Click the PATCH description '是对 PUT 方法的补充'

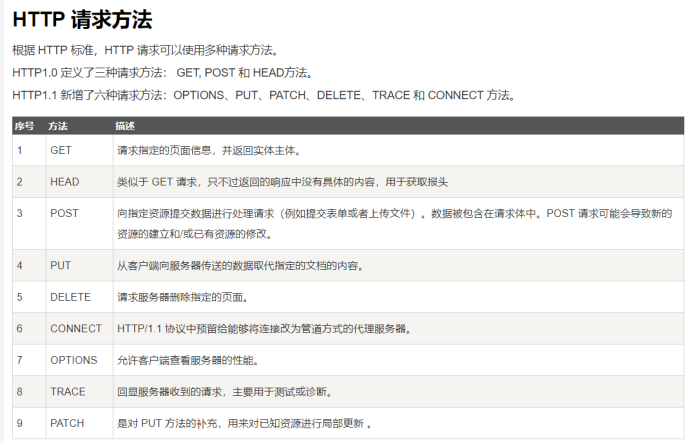(244, 424)
